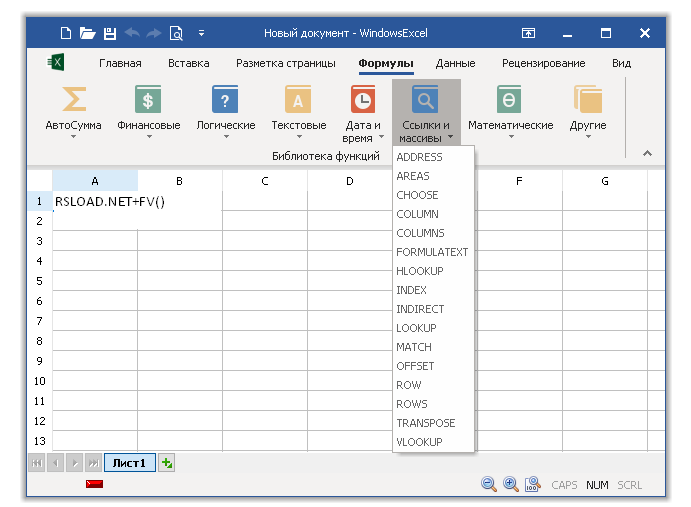Save the document with the floppy disk icon

click(110, 33)
